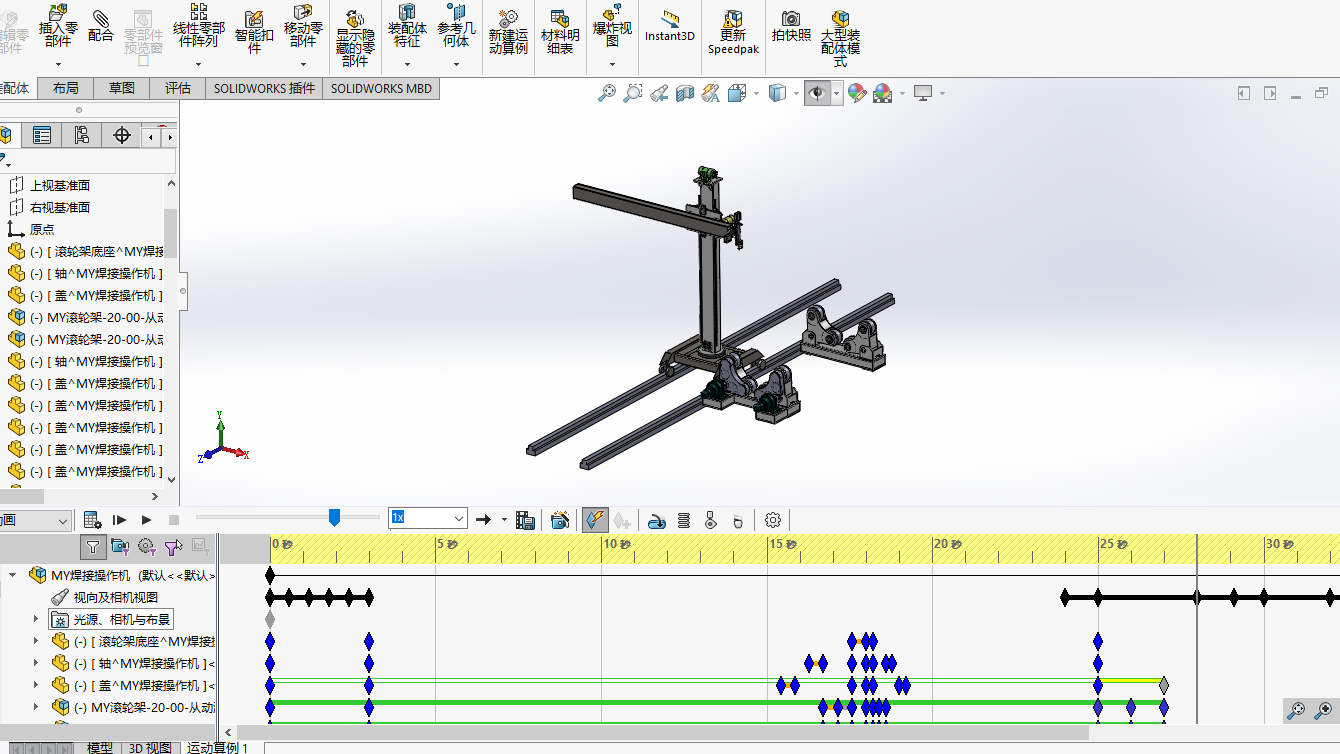Toggle the timeline filter funnel button
Image resolution: width=1340 pixels, height=754 pixels.
pyautogui.click(x=93, y=546)
